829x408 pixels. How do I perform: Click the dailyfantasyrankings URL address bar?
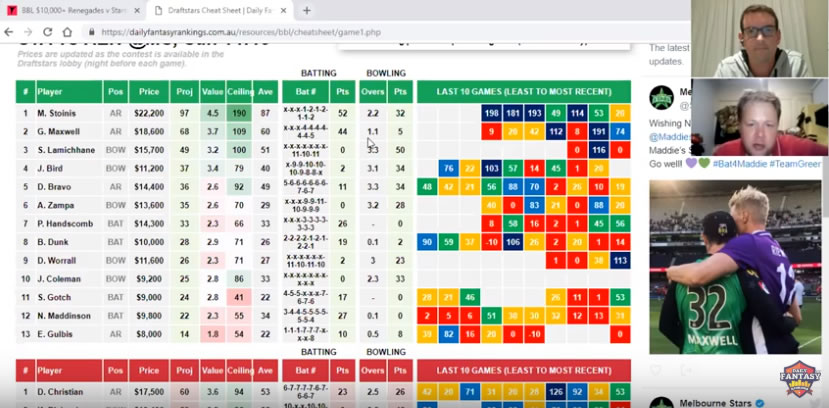(241, 32)
